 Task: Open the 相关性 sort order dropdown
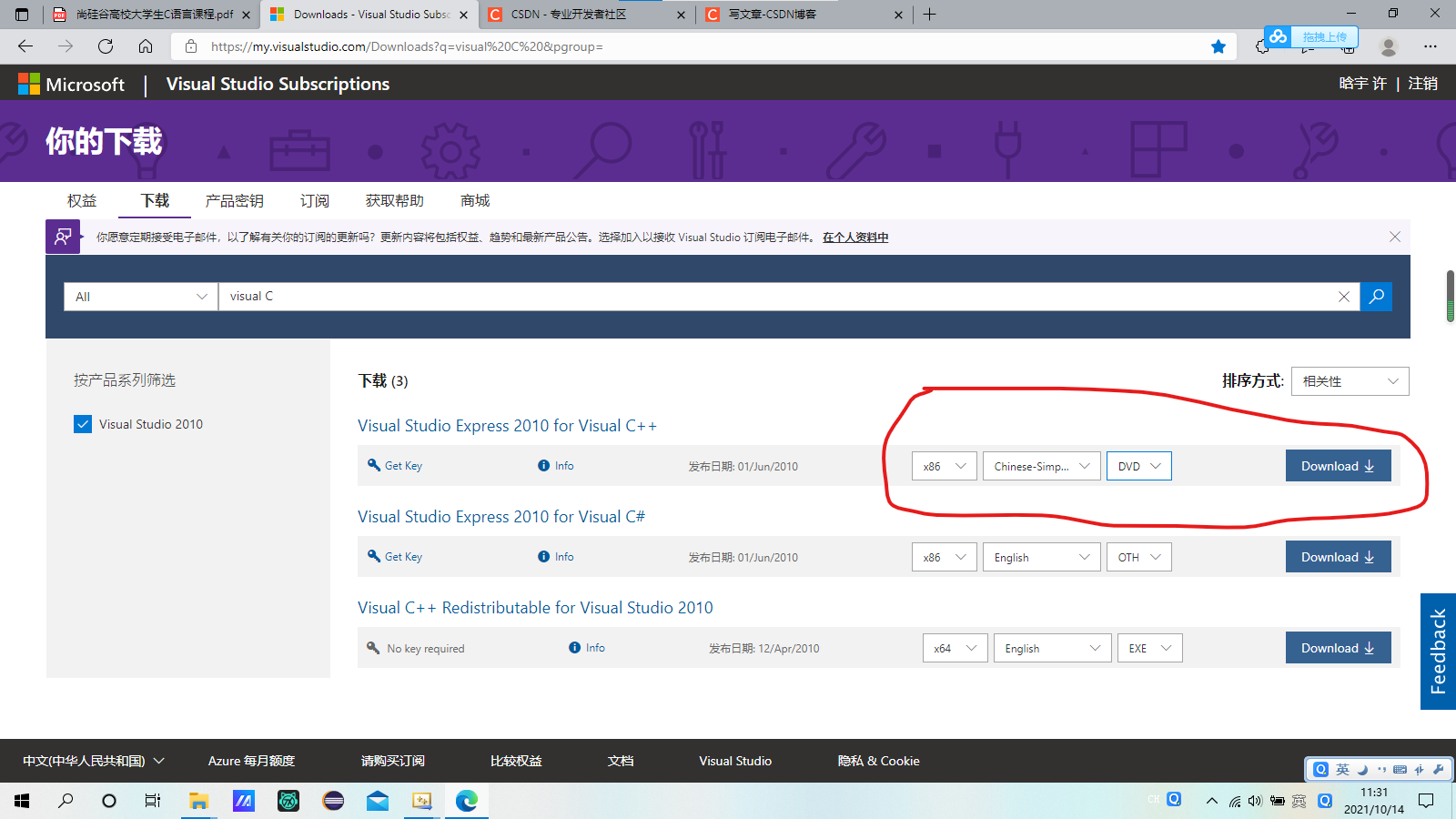pos(1350,380)
